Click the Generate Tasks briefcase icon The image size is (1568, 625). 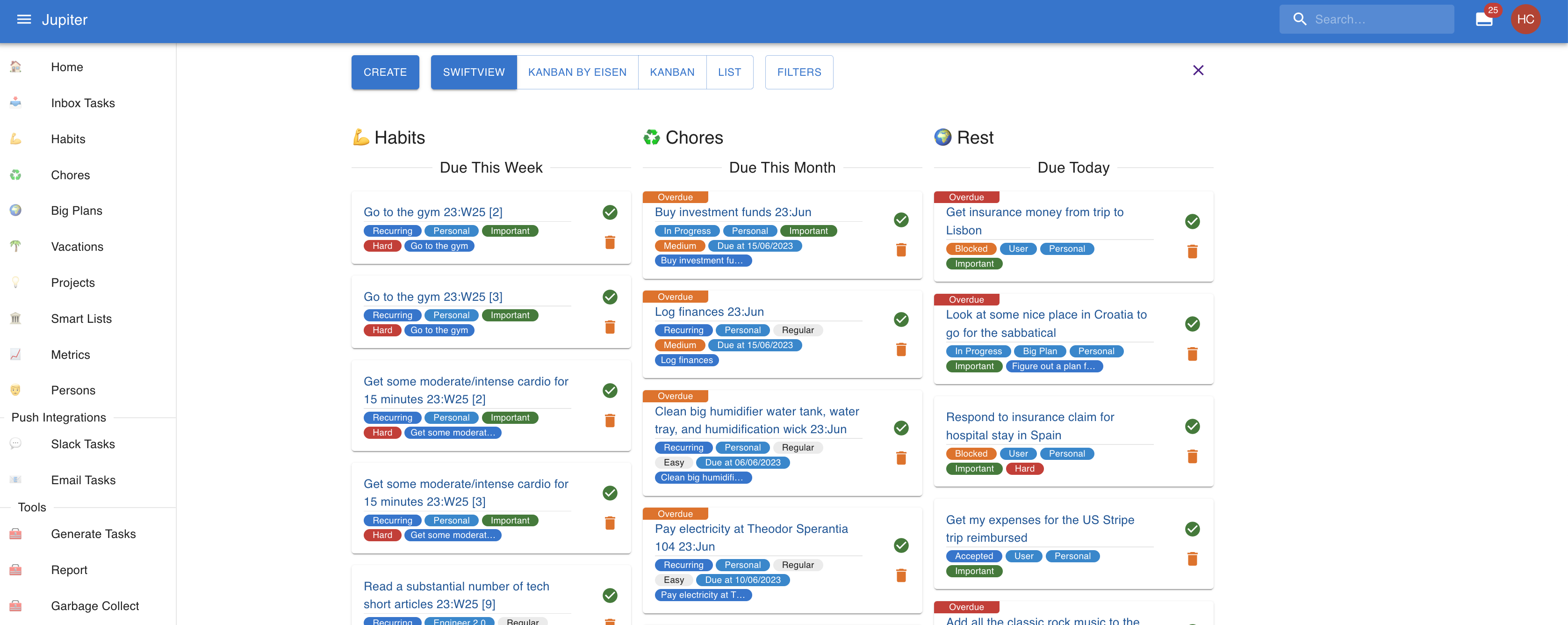coord(14,534)
